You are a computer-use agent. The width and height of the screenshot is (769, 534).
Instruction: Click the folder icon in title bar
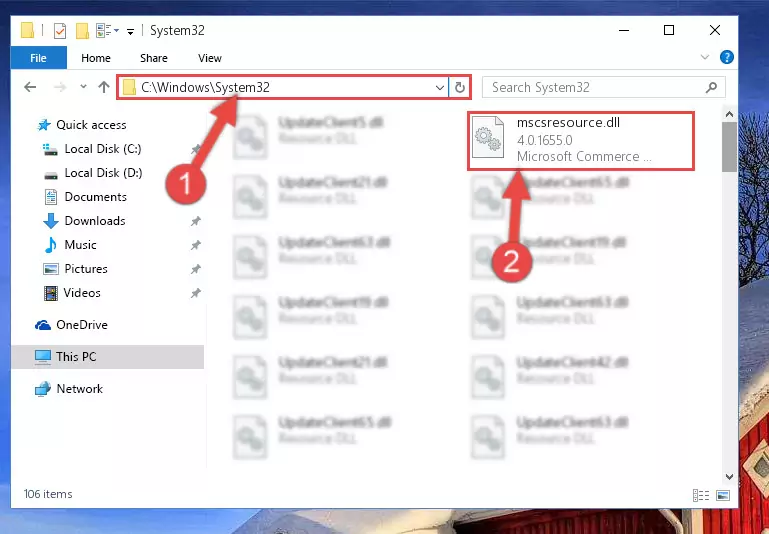click(x=27, y=30)
